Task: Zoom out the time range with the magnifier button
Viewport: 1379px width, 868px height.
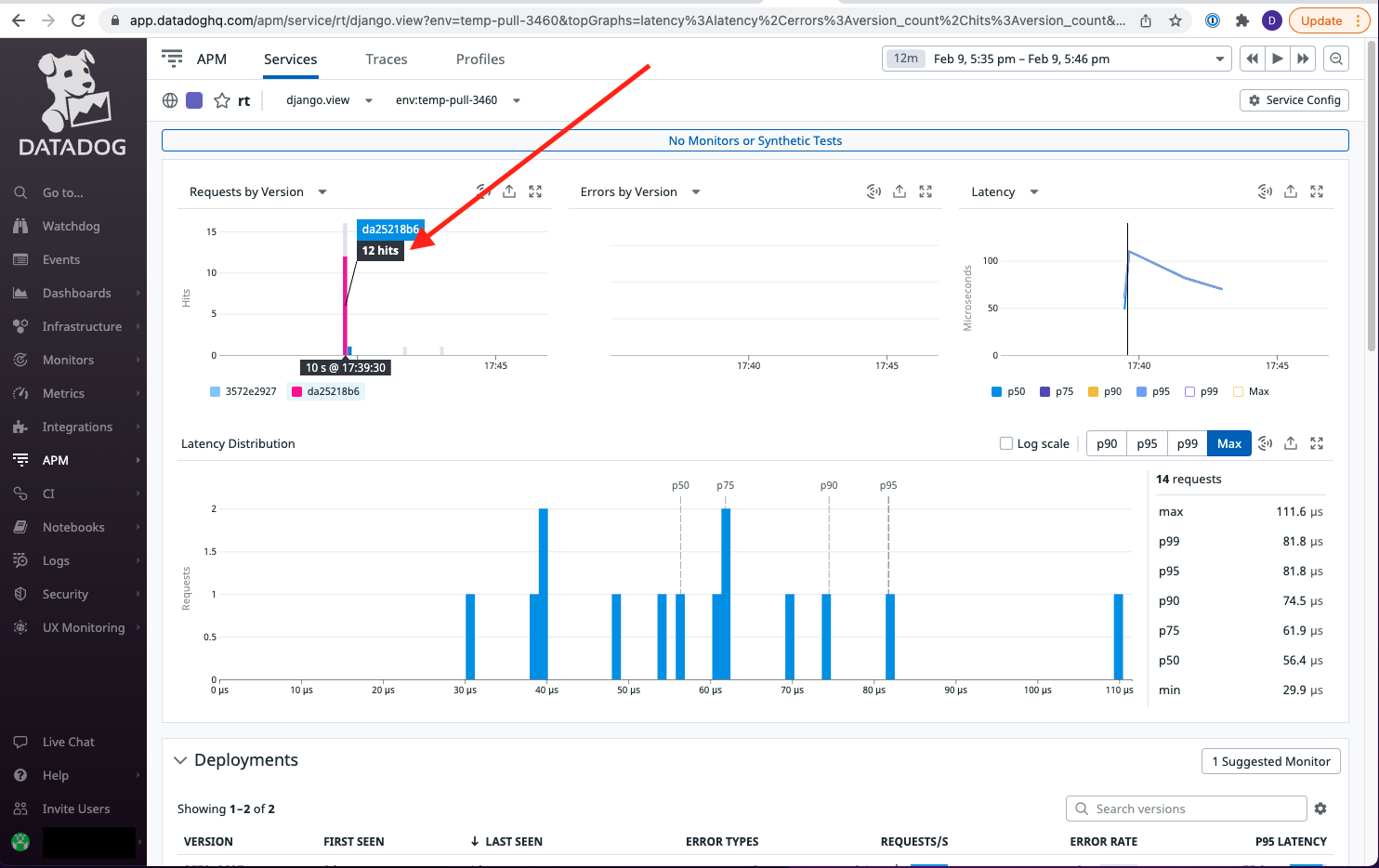Action: pyautogui.click(x=1336, y=58)
